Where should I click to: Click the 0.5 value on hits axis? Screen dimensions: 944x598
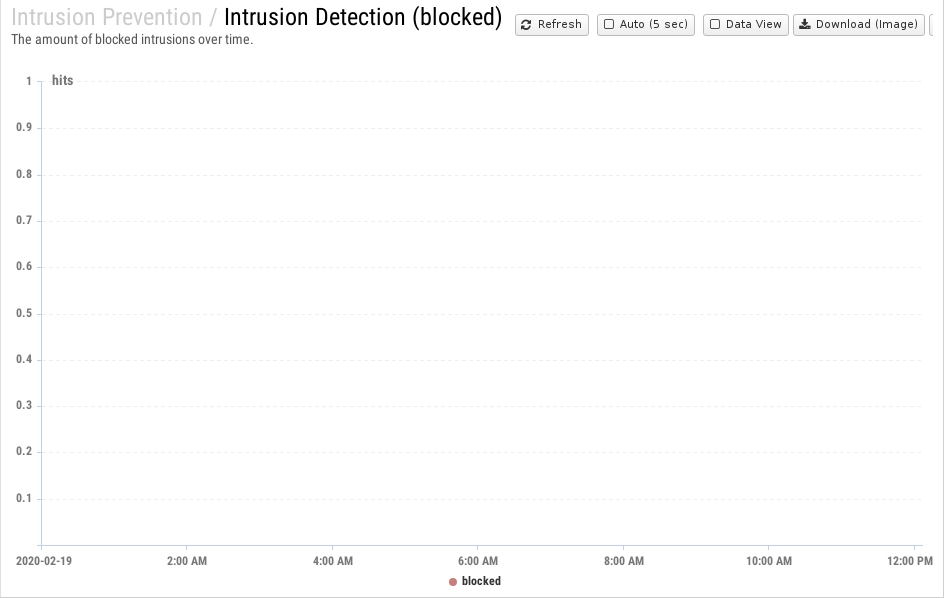(24, 313)
